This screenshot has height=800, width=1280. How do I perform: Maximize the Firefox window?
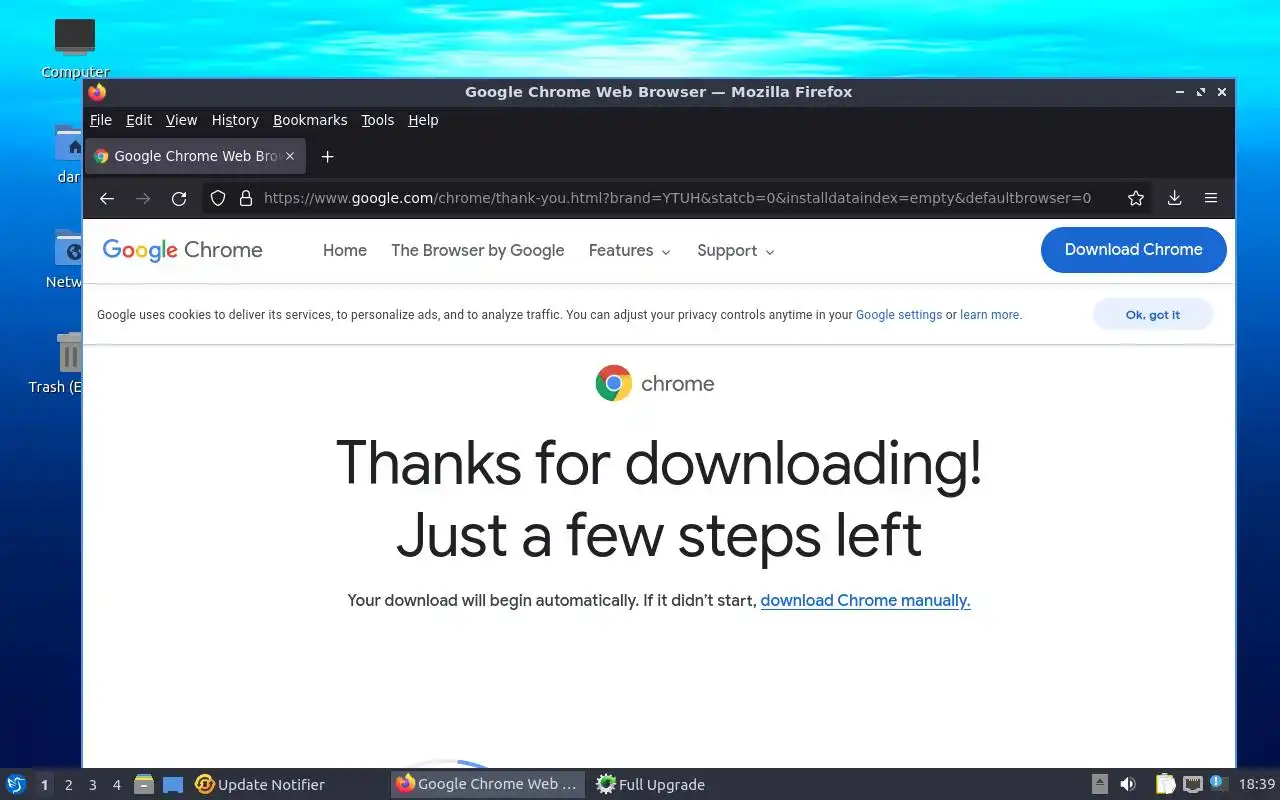1201,92
